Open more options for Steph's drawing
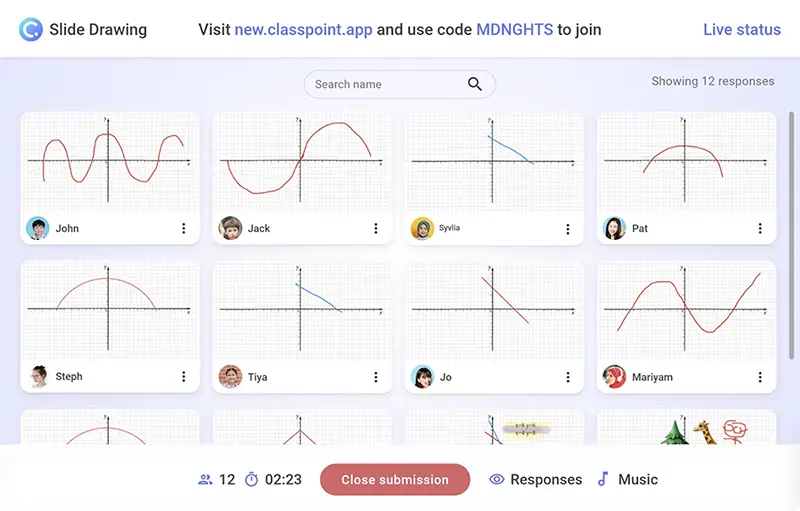 [x=183, y=376]
